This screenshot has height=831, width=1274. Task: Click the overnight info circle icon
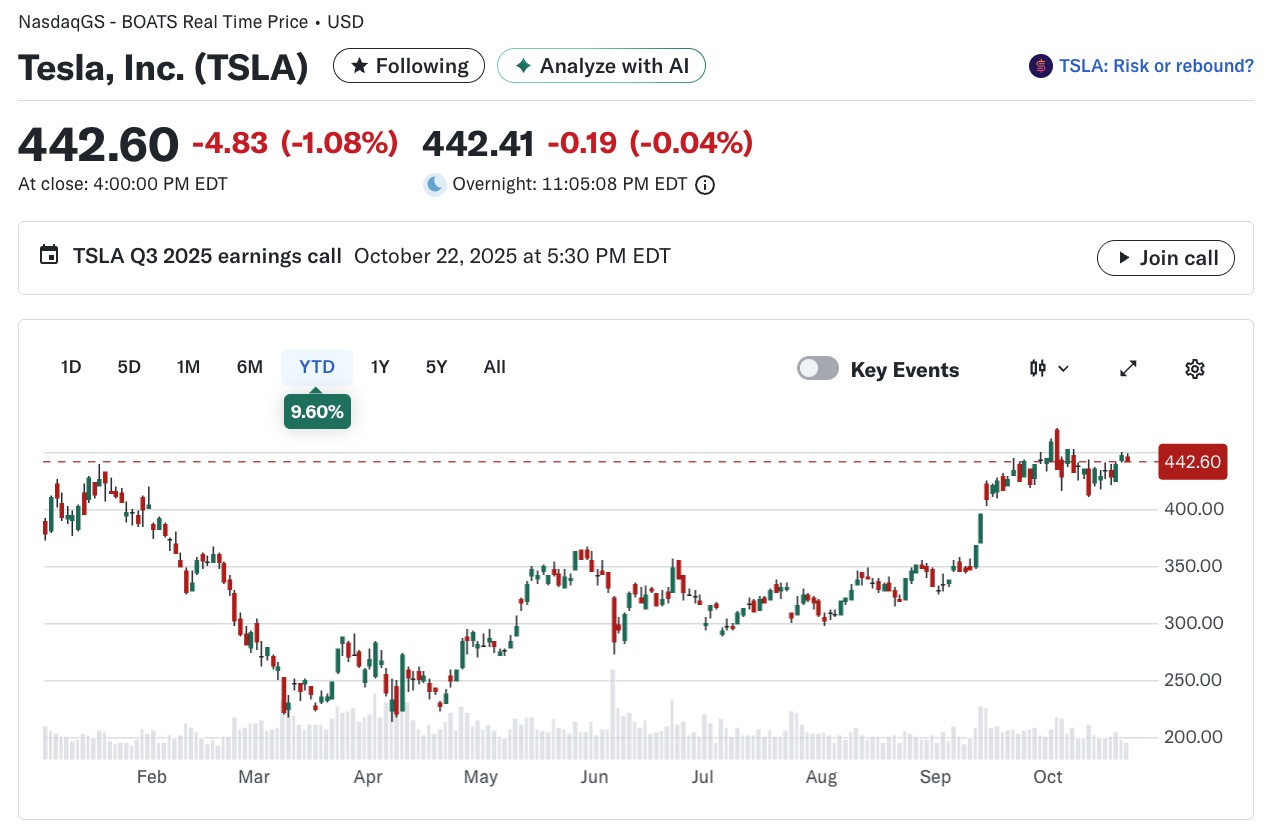pos(705,185)
